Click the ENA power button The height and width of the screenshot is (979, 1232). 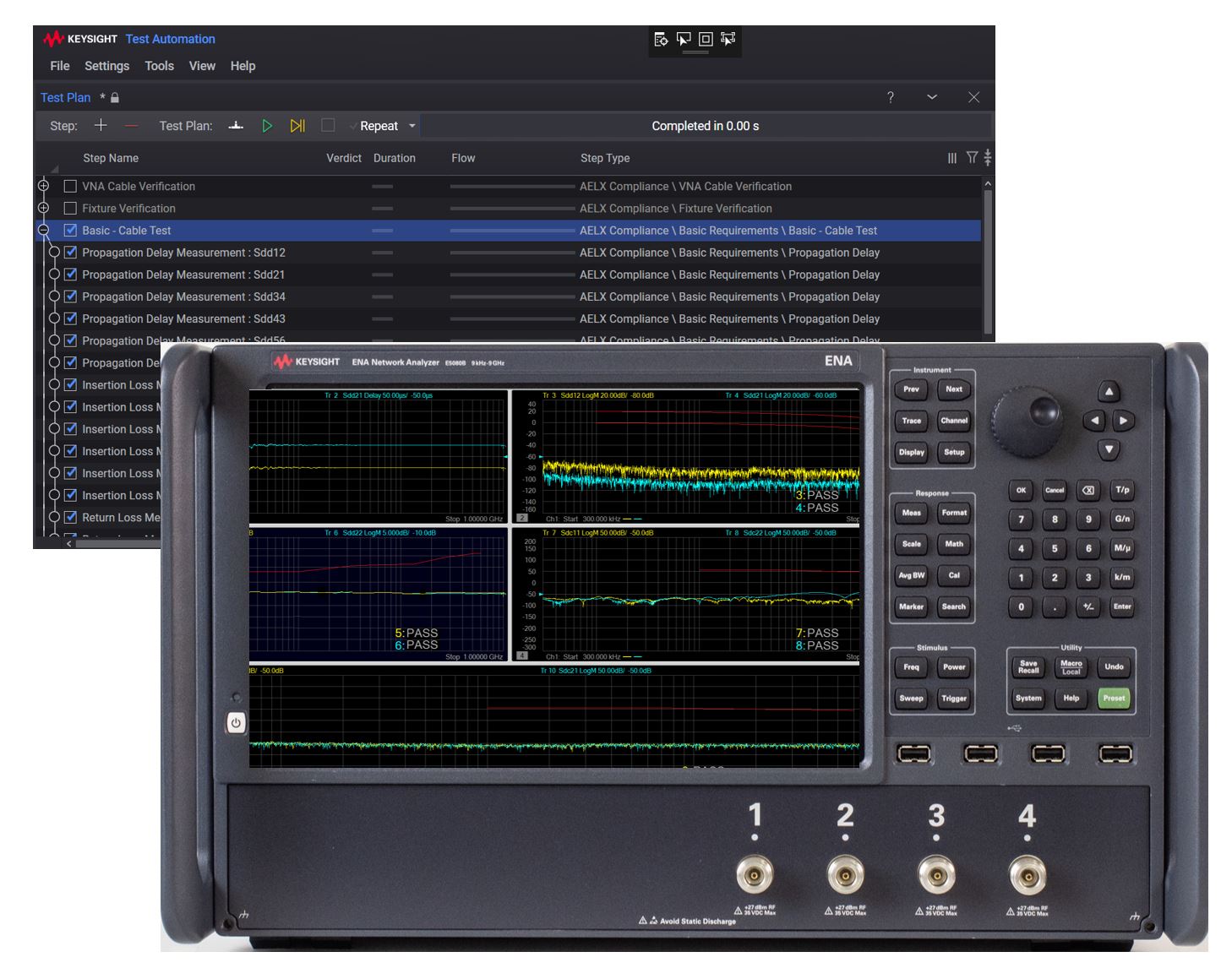point(236,723)
